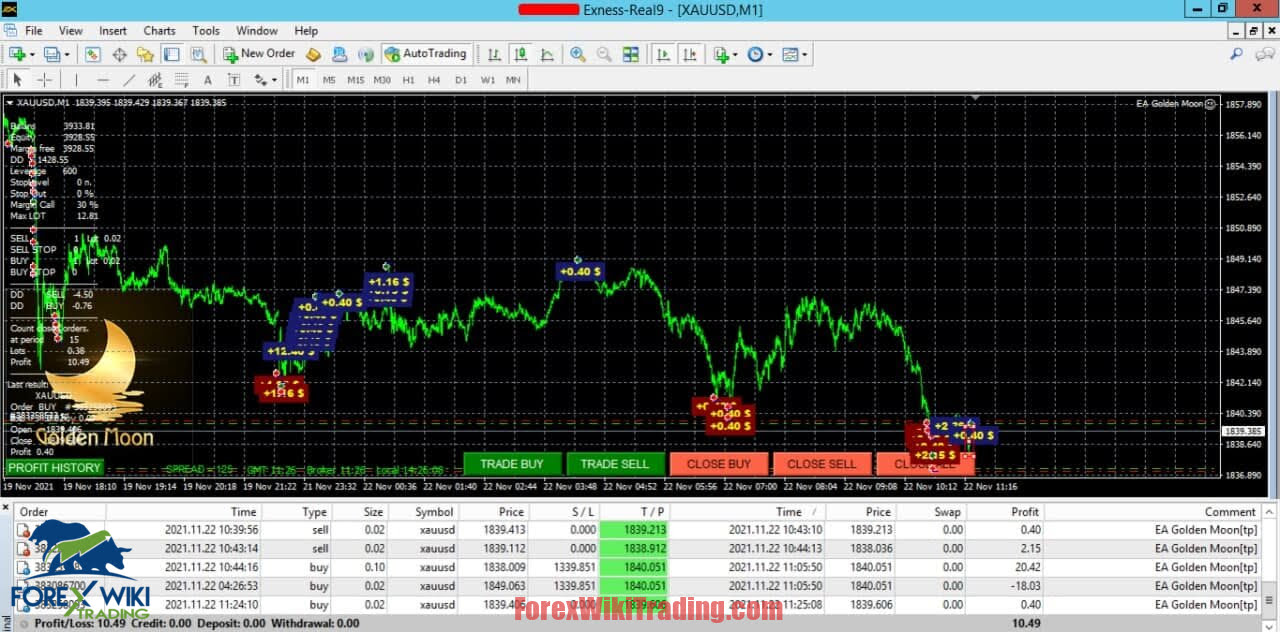
Task: Expand the Indicators dropdown arrow
Action: click(736, 55)
